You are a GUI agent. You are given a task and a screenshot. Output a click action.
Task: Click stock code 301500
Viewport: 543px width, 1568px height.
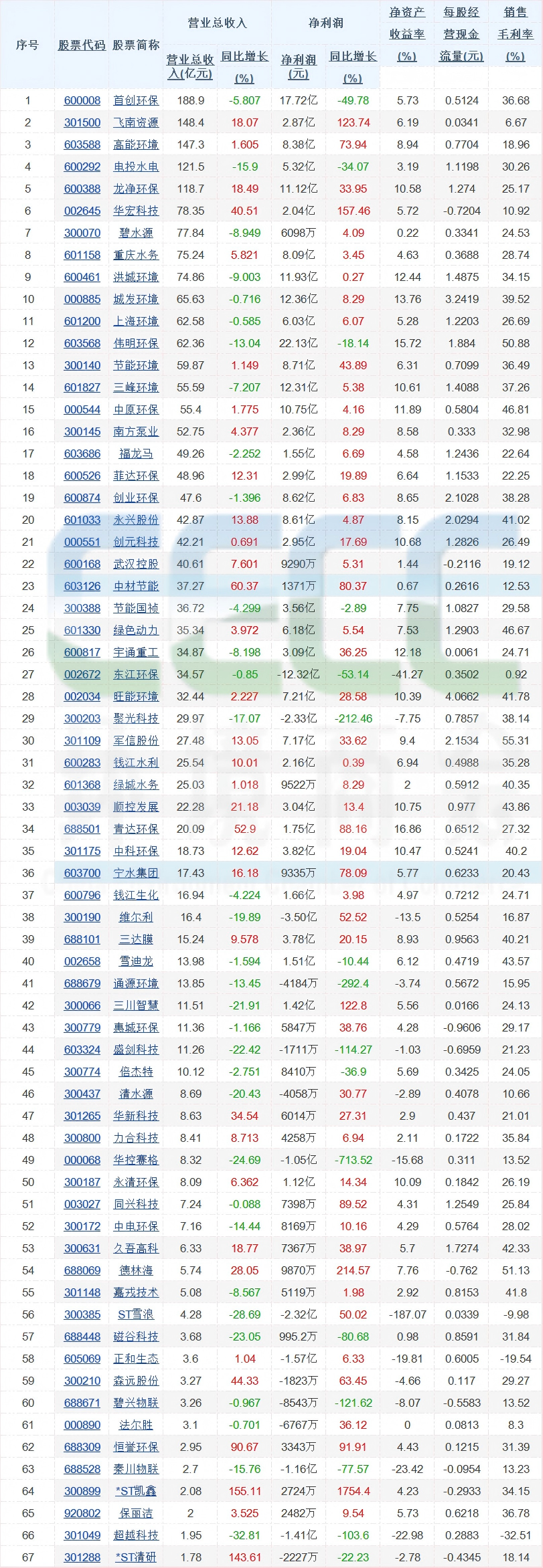82,122
